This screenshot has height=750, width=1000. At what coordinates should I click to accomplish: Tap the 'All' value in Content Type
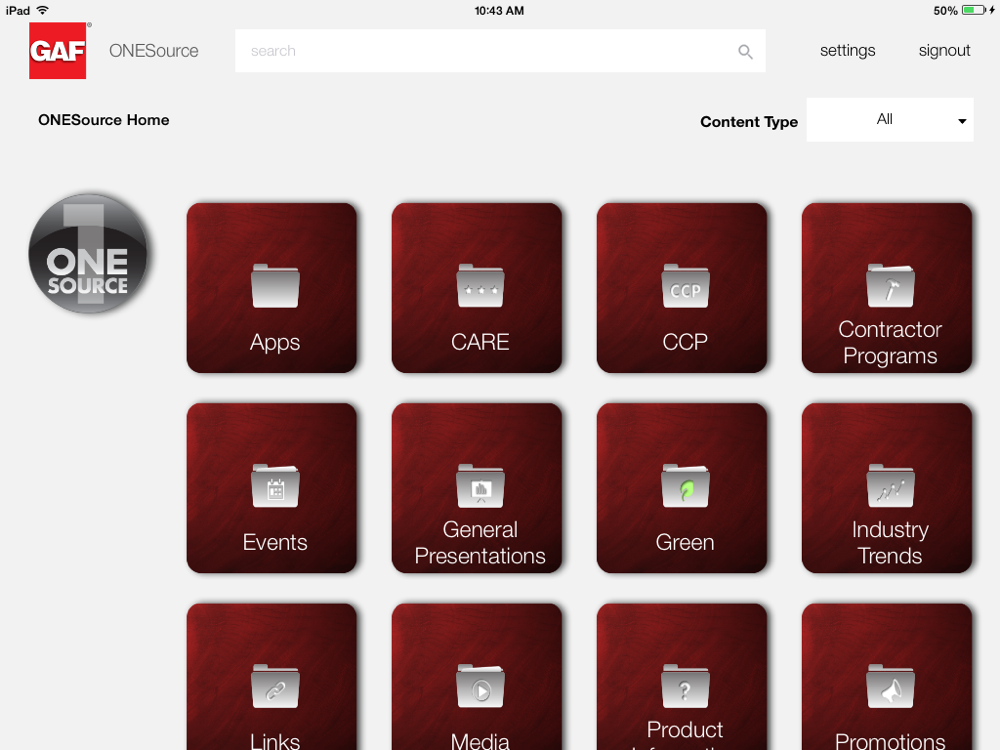[885, 119]
